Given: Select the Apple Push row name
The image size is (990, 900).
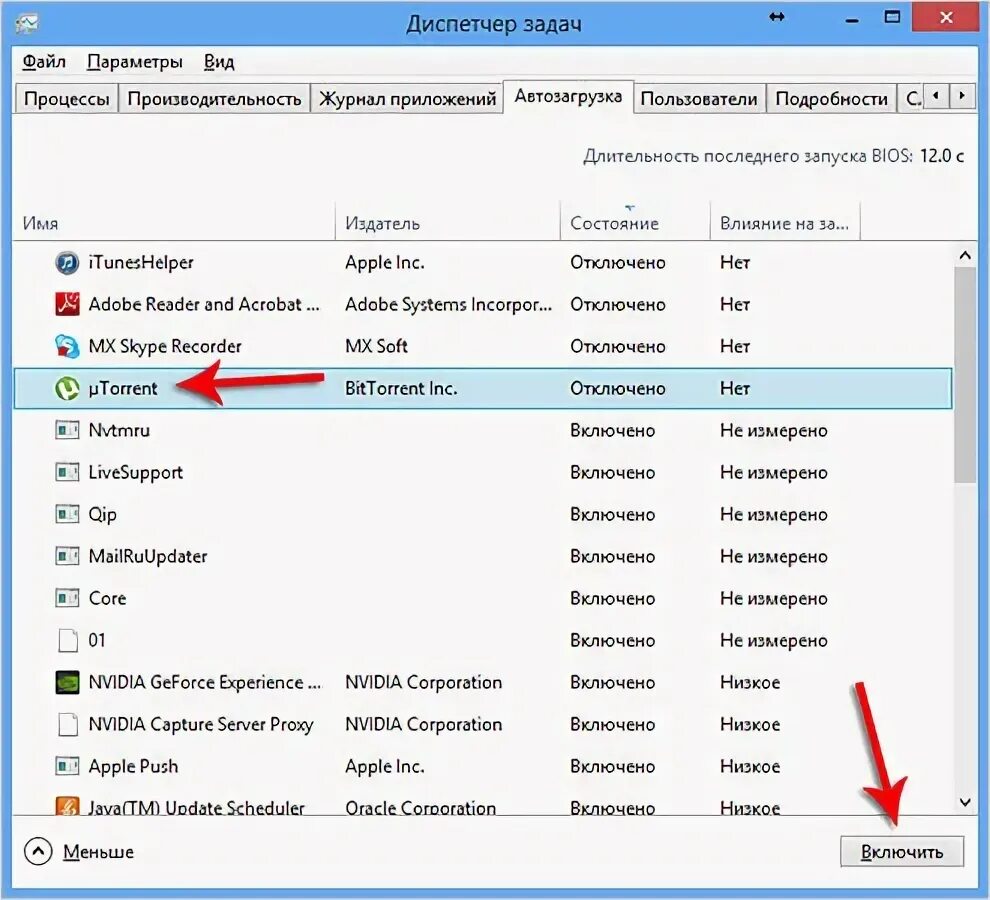Looking at the screenshot, I should click(133, 766).
